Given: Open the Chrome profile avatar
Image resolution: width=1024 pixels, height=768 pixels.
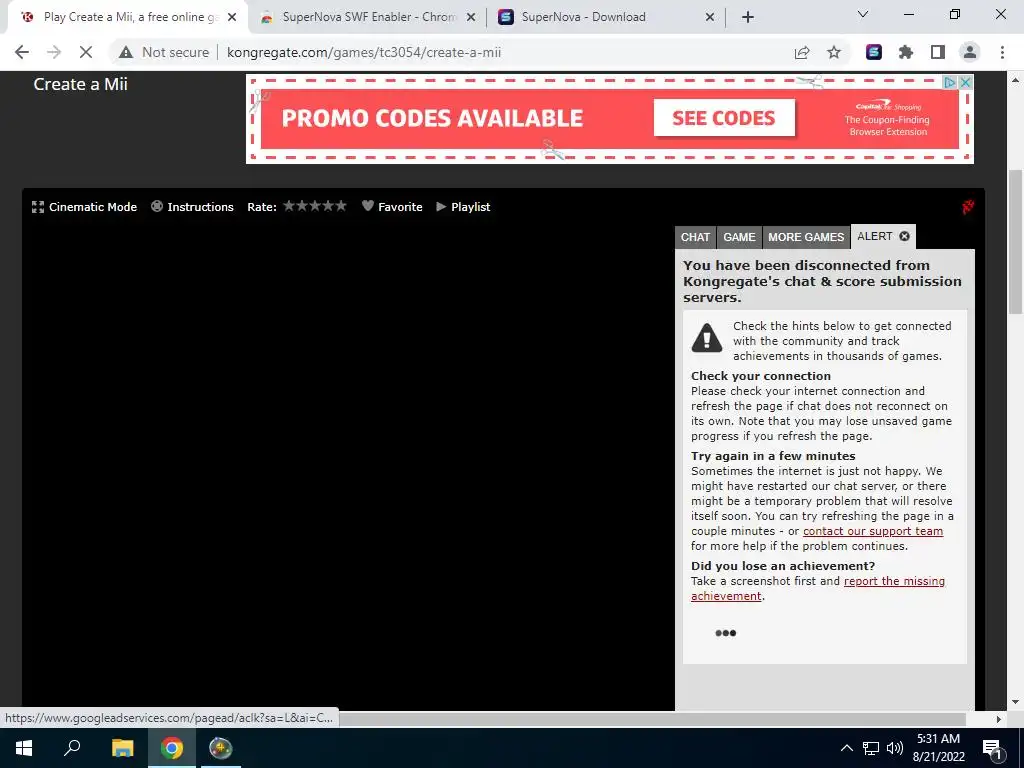Looking at the screenshot, I should pyautogui.click(x=970, y=52).
